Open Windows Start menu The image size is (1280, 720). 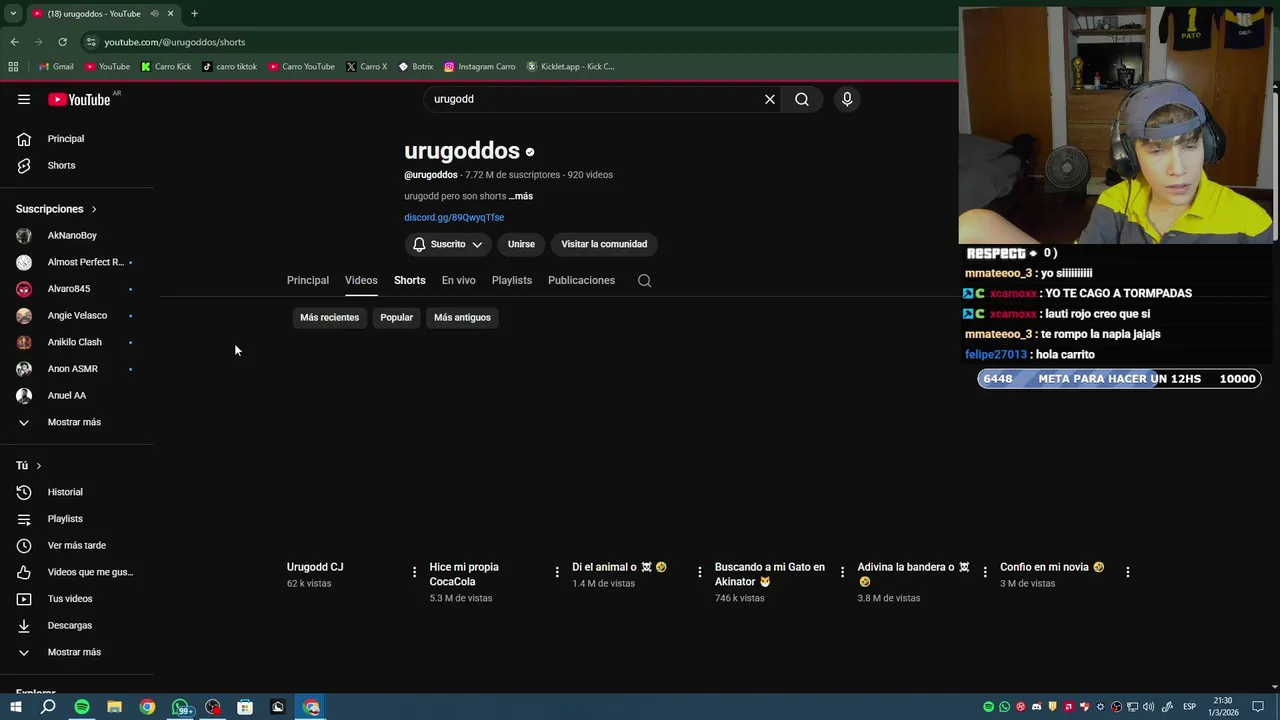tap(15, 707)
